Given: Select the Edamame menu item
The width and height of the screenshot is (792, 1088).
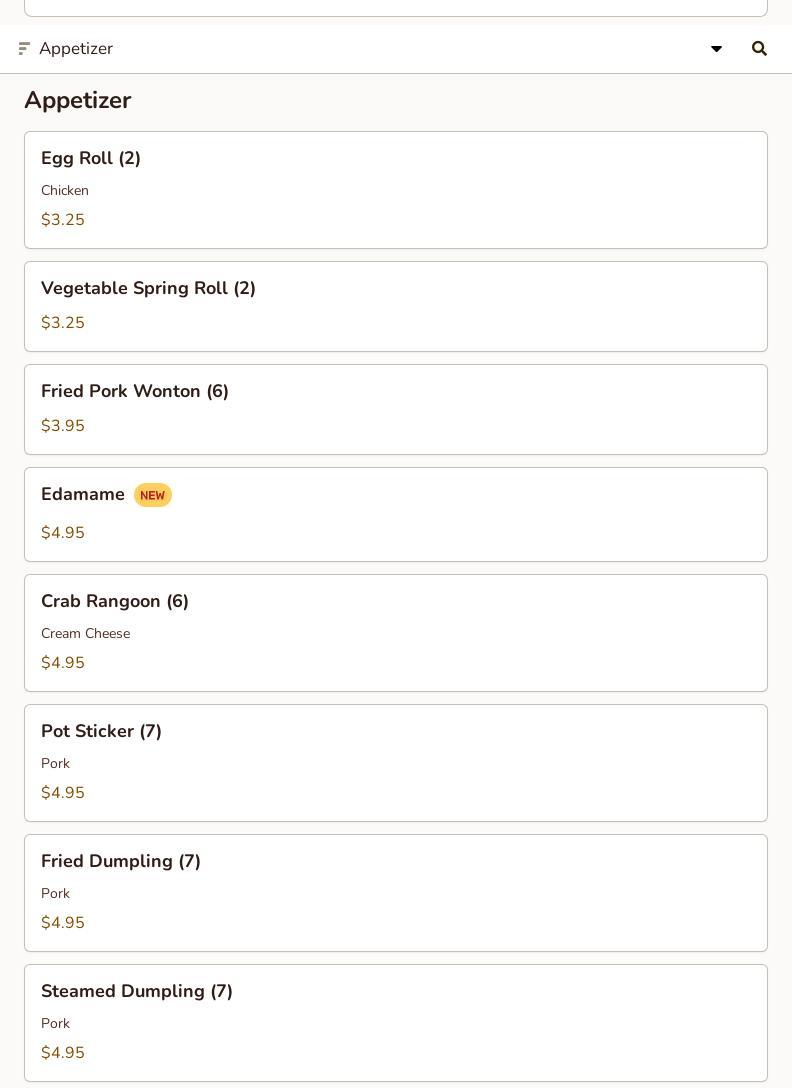Looking at the screenshot, I should pyautogui.click(x=396, y=514).
